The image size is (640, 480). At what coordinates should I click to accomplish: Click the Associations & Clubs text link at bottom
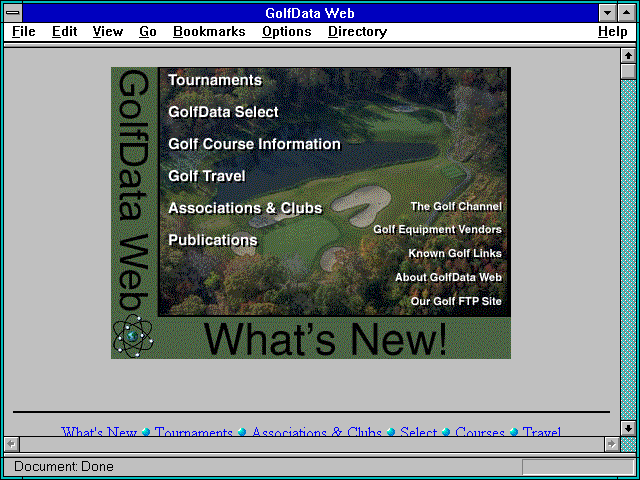click(x=317, y=431)
